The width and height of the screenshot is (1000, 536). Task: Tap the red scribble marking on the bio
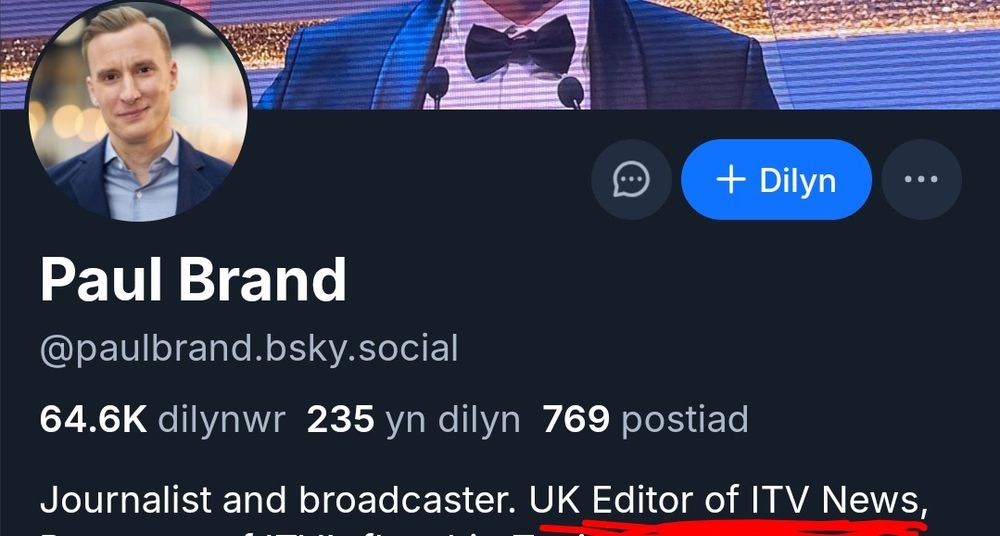tap(733, 528)
